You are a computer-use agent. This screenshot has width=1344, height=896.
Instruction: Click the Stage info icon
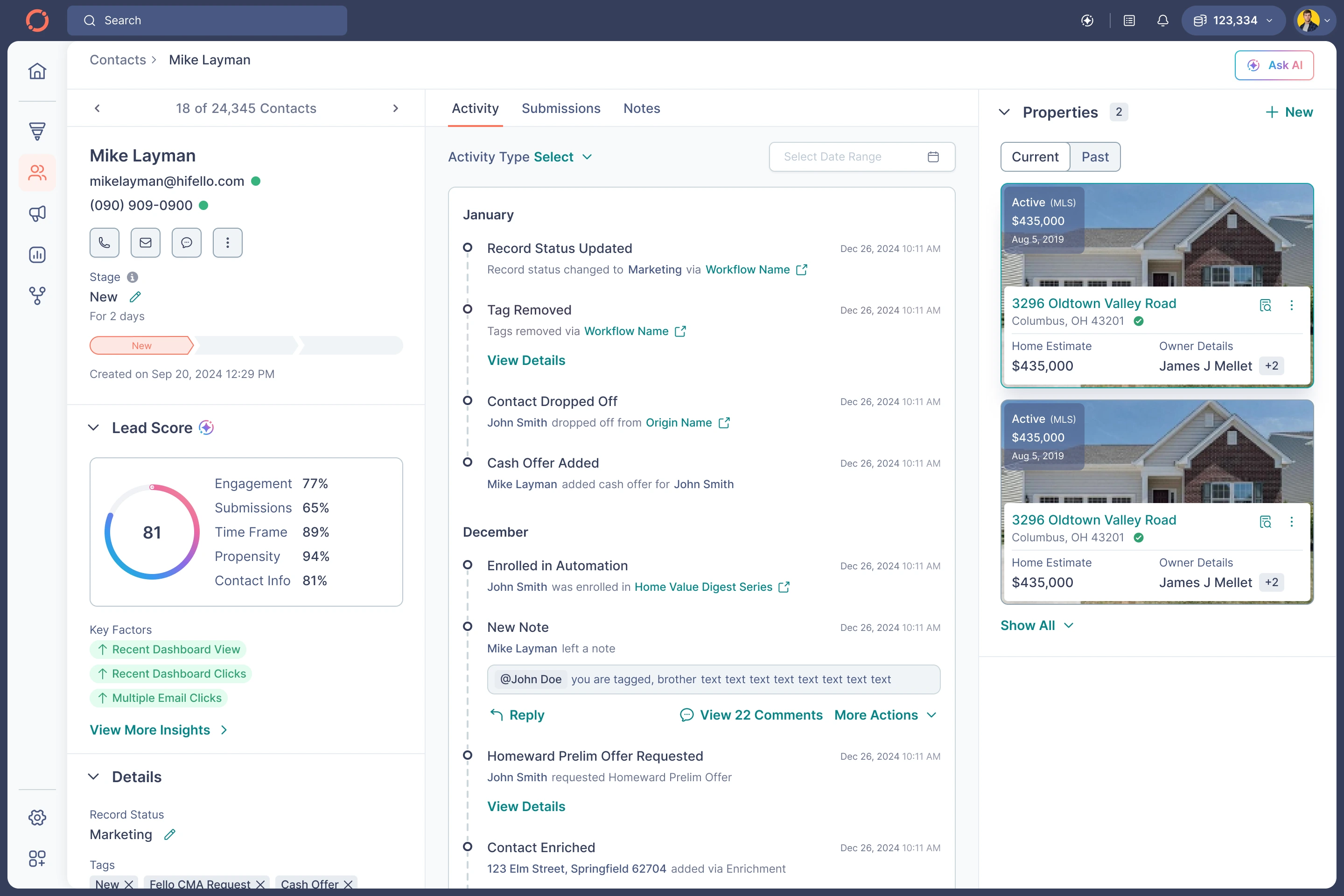click(132, 277)
